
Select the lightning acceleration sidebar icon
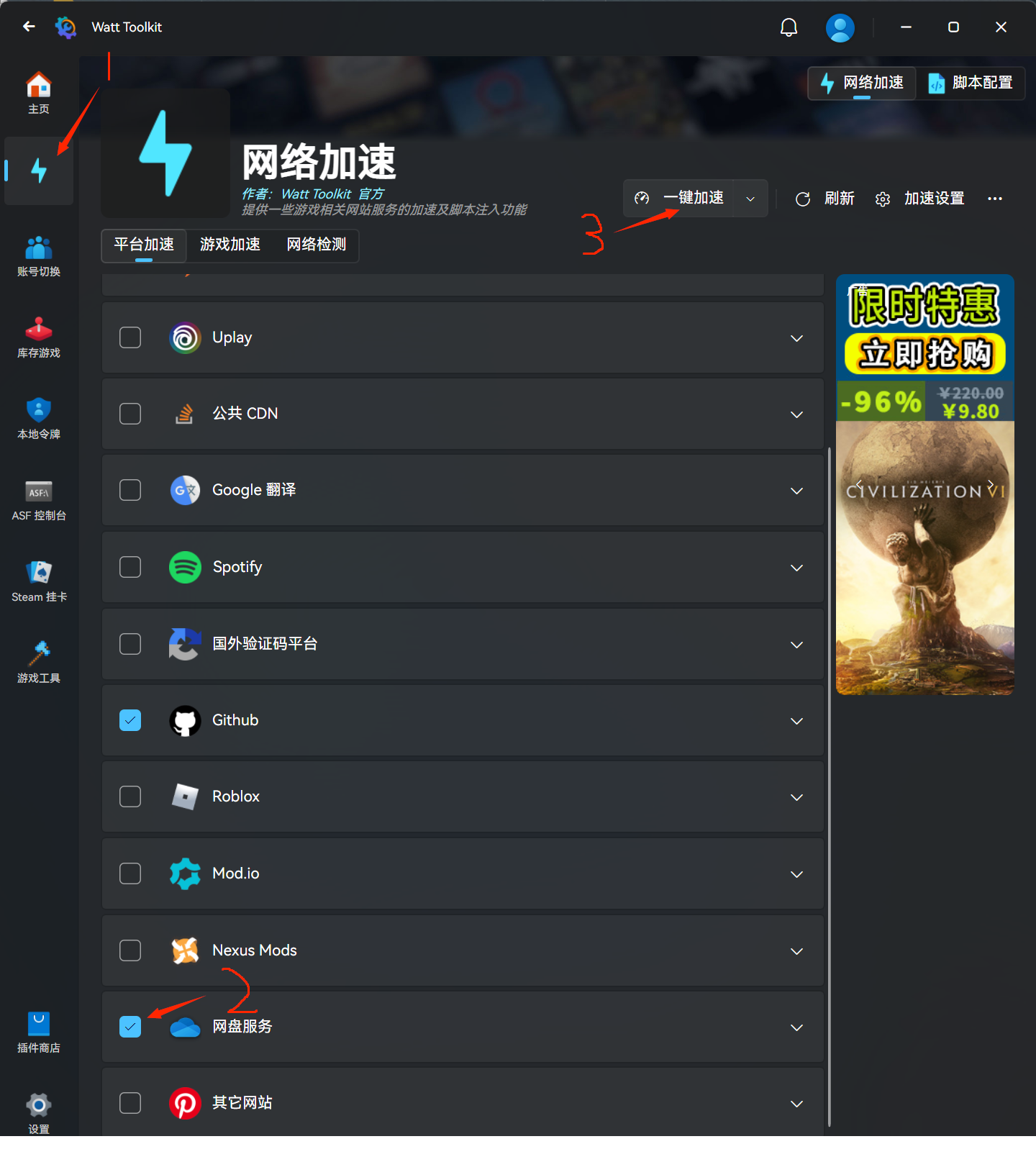[39, 171]
